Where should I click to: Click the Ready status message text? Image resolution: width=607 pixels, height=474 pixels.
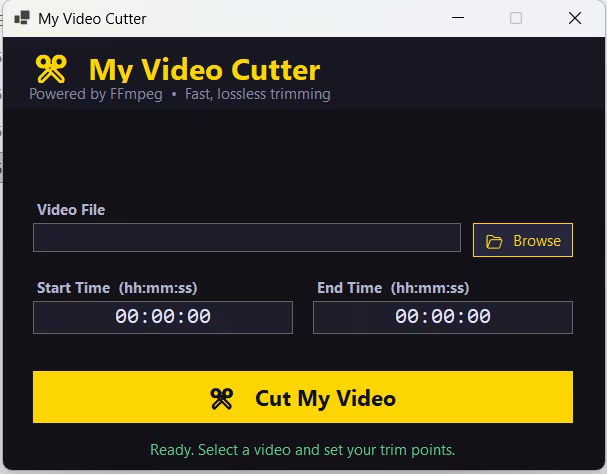[x=303, y=450]
